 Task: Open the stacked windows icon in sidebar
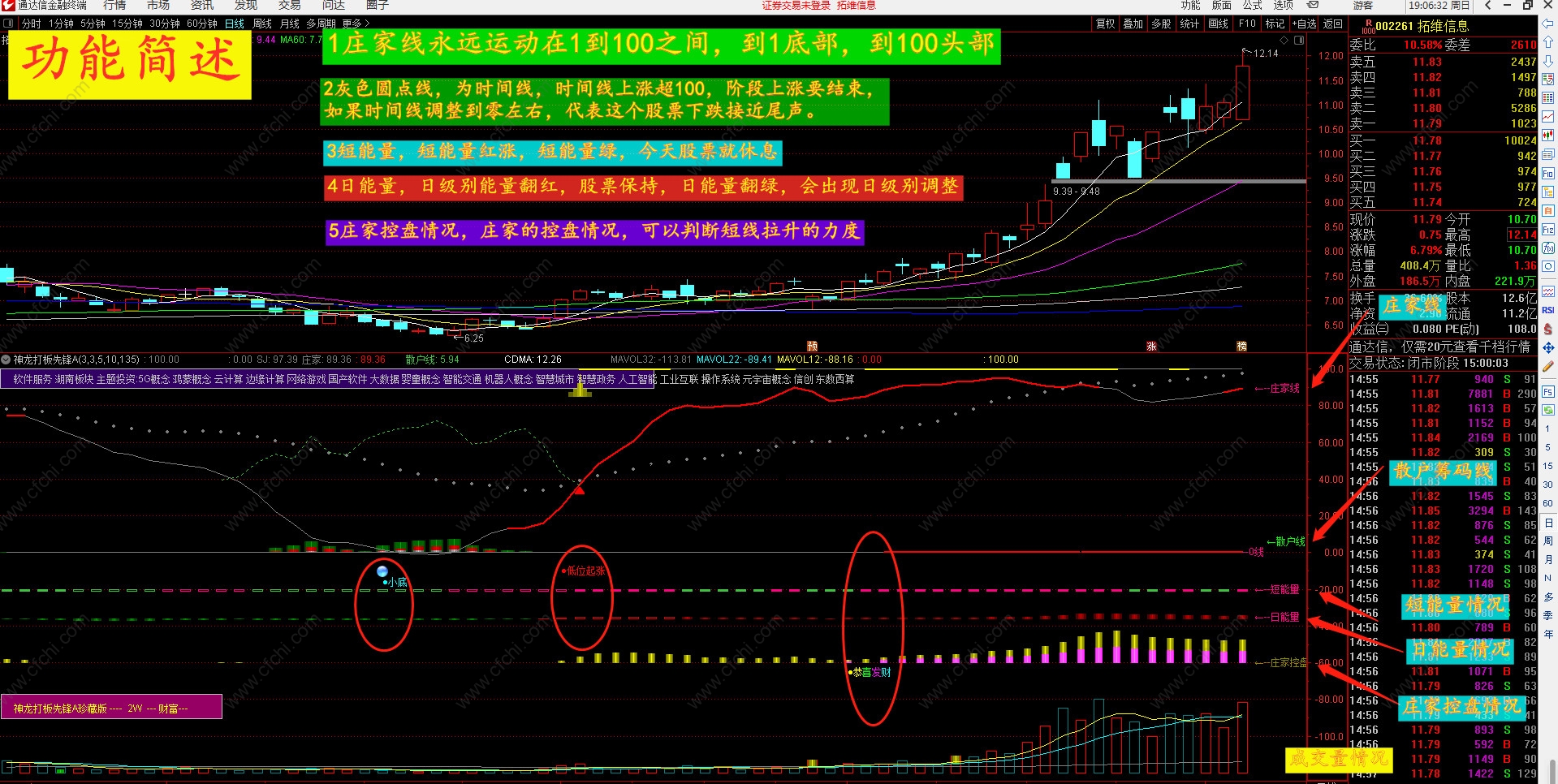pos(1548,154)
